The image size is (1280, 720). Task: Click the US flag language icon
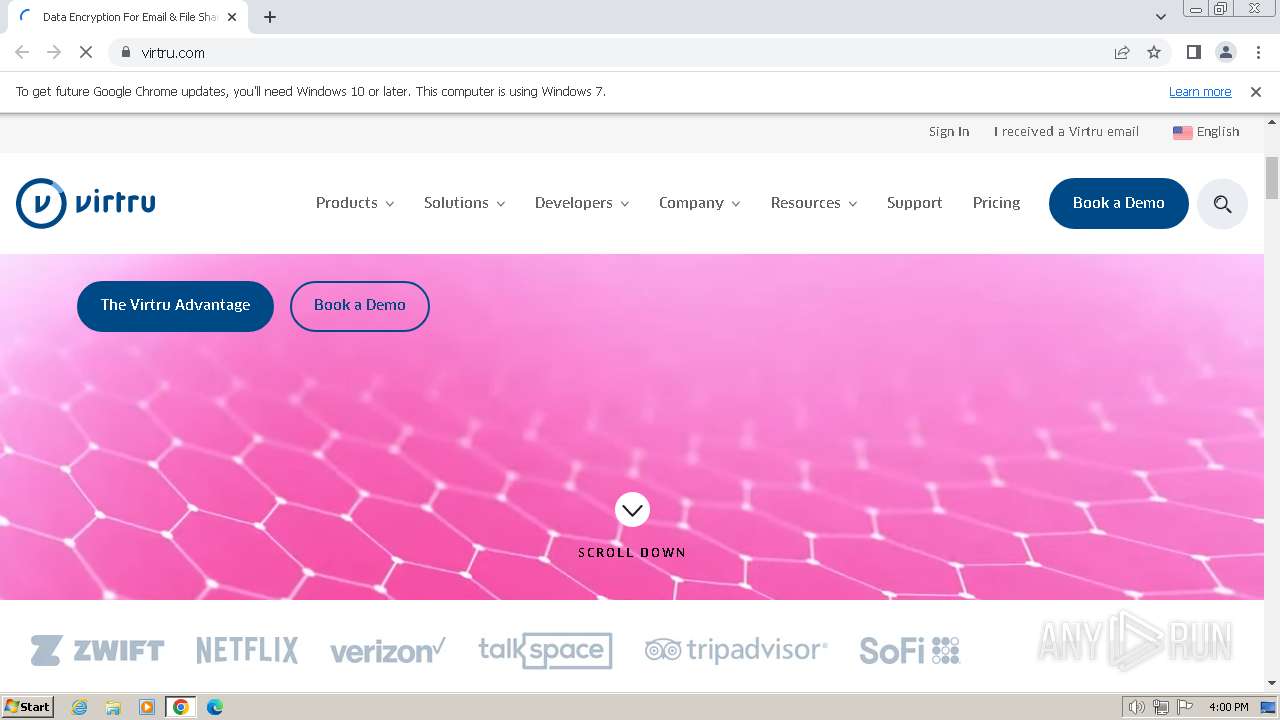click(1182, 132)
